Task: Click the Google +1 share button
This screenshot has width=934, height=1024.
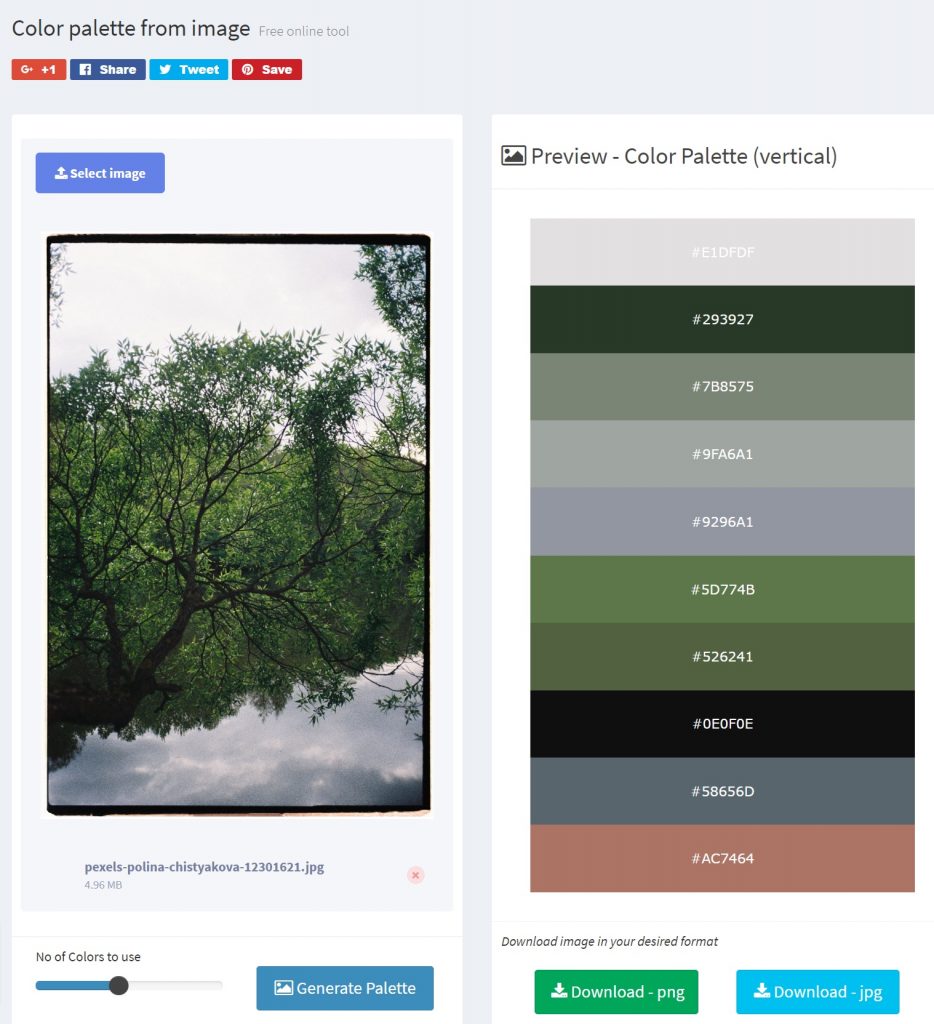Action: 39,69
